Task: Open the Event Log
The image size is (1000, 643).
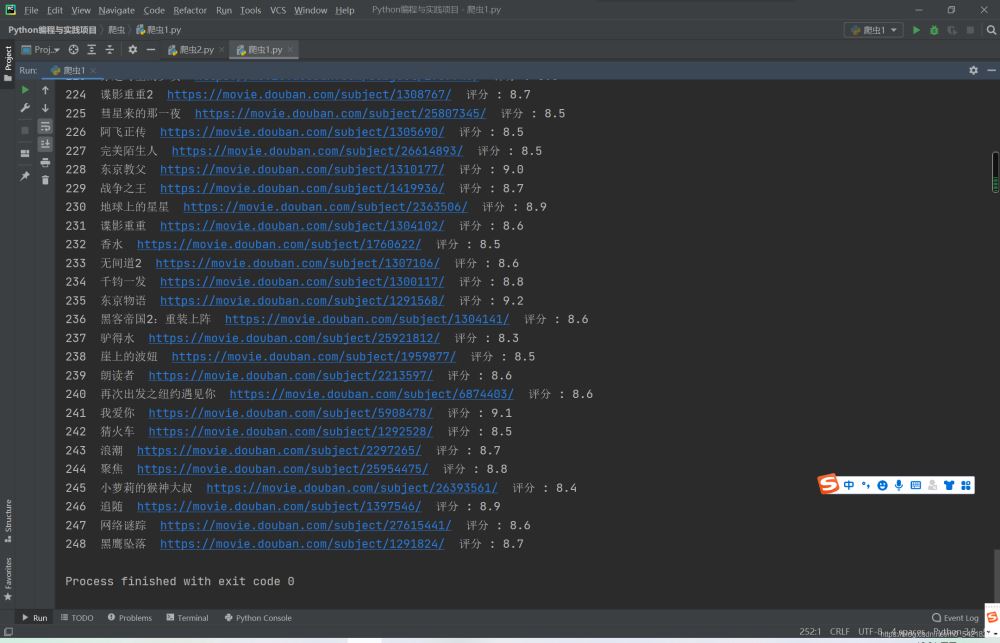Action: click(955, 617)
